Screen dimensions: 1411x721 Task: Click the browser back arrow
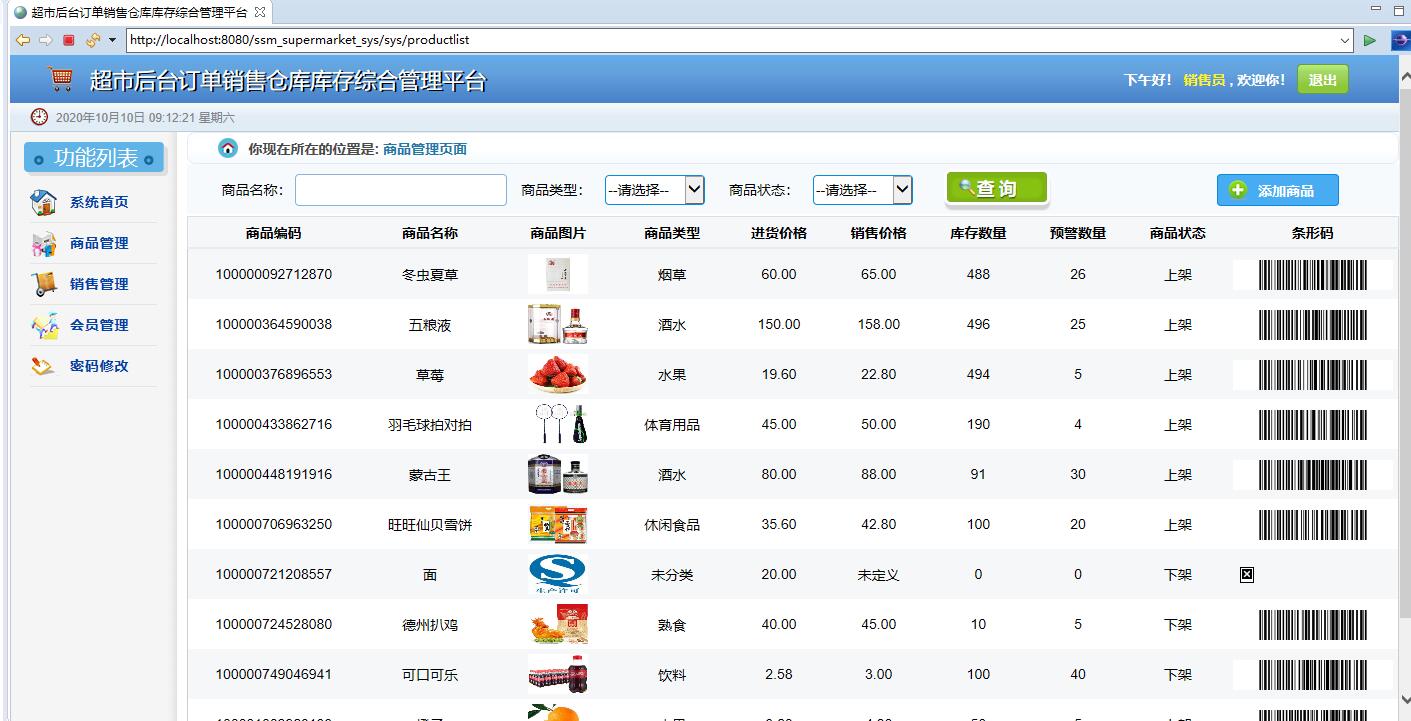(x=22, y=40)
